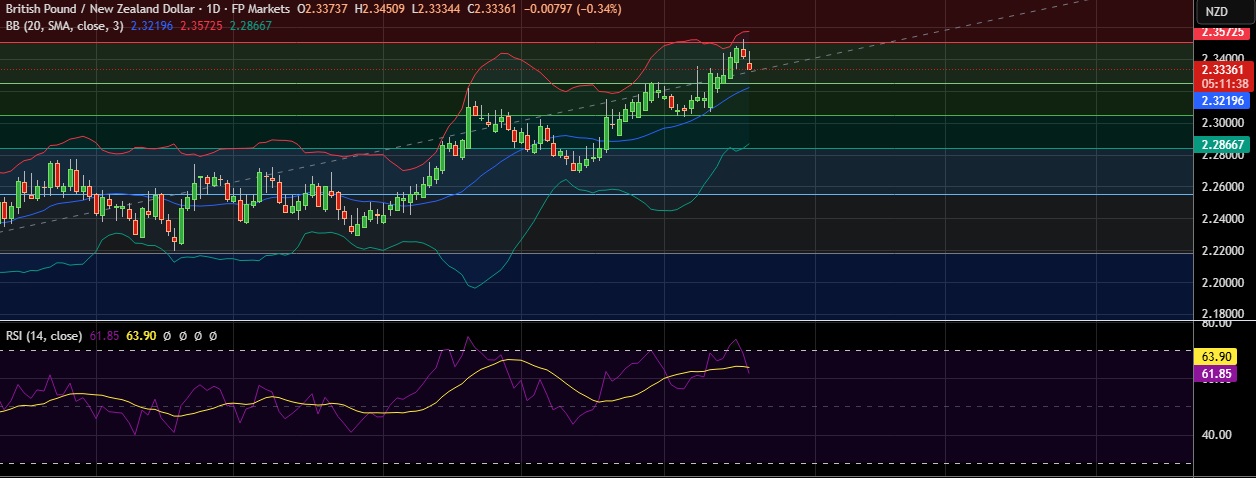Image resolution: width=1256 pixels, height=478 pixels.
Task: Select the BB (20, SMA, close, 3) indicator legend
Action: coord(64,26)
